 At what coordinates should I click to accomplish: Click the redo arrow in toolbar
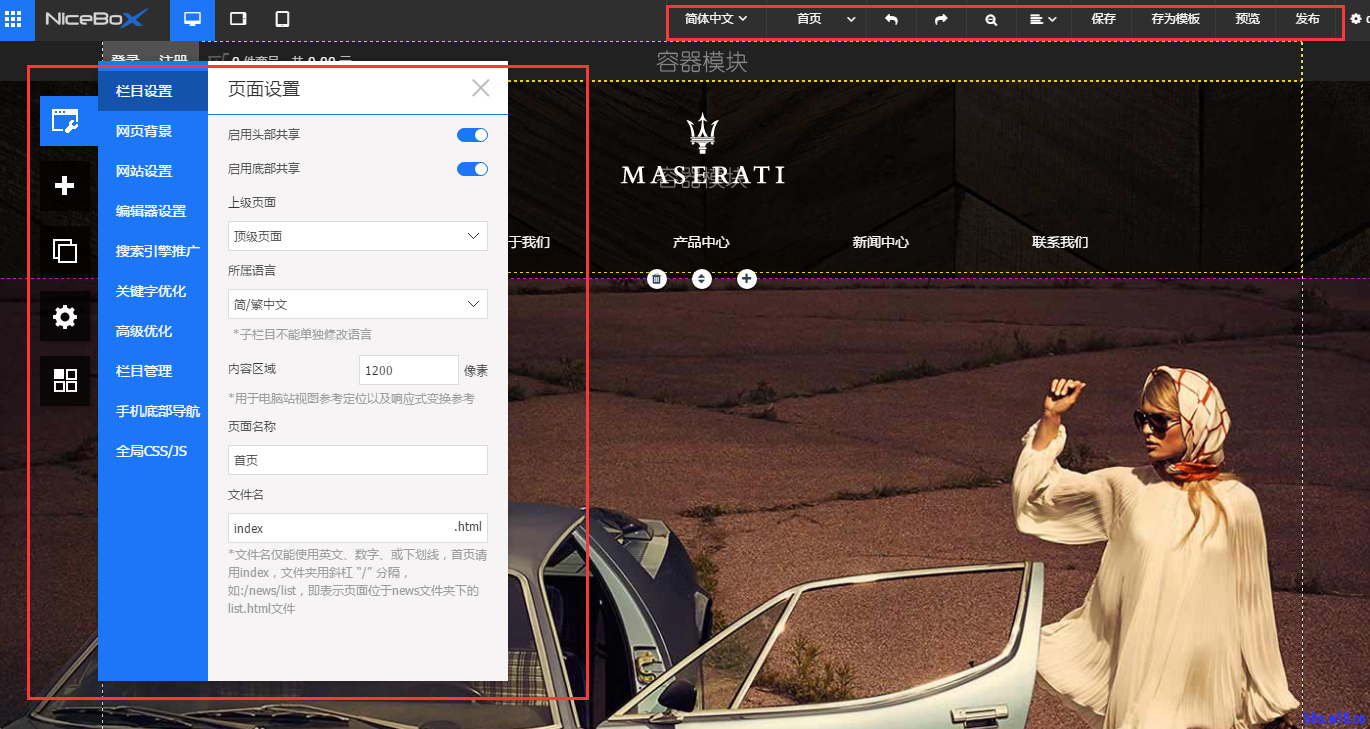(x=941, y=19)
